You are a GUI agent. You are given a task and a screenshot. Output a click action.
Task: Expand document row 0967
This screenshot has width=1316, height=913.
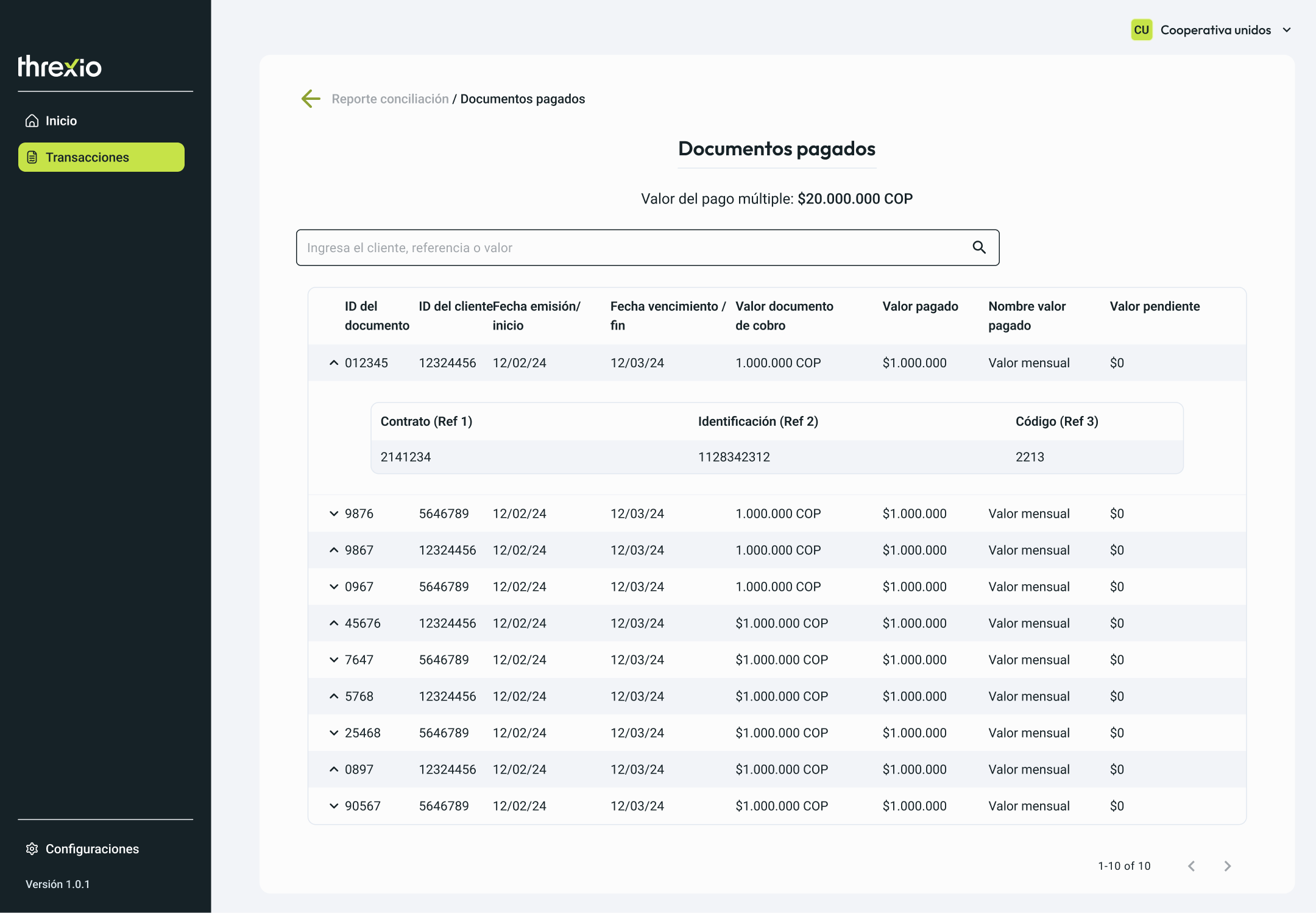(x=334, y=587)
